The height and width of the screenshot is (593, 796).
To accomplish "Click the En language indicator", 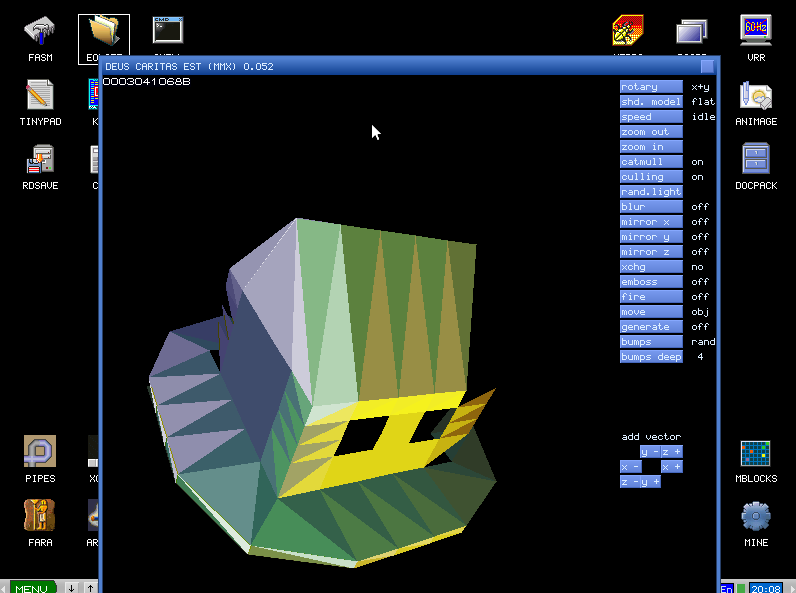I will click(726, 588).
